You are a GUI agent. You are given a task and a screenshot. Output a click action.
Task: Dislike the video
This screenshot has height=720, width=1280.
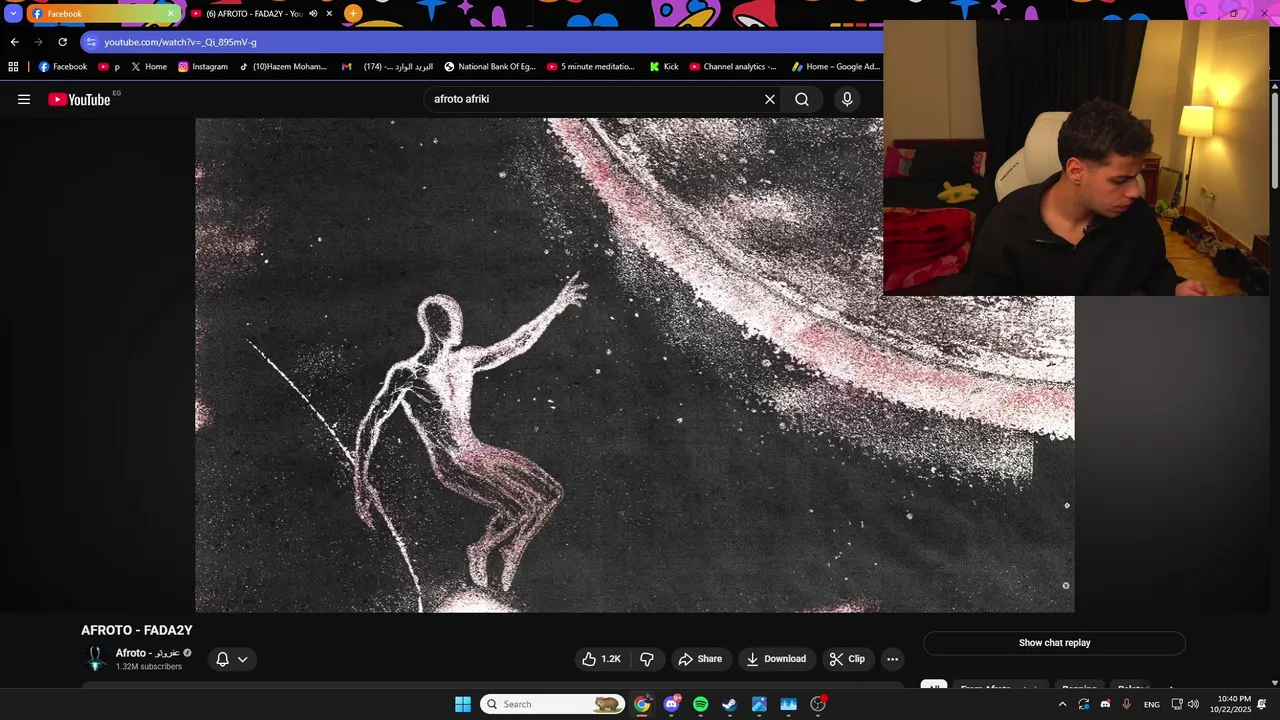(647, 659)
